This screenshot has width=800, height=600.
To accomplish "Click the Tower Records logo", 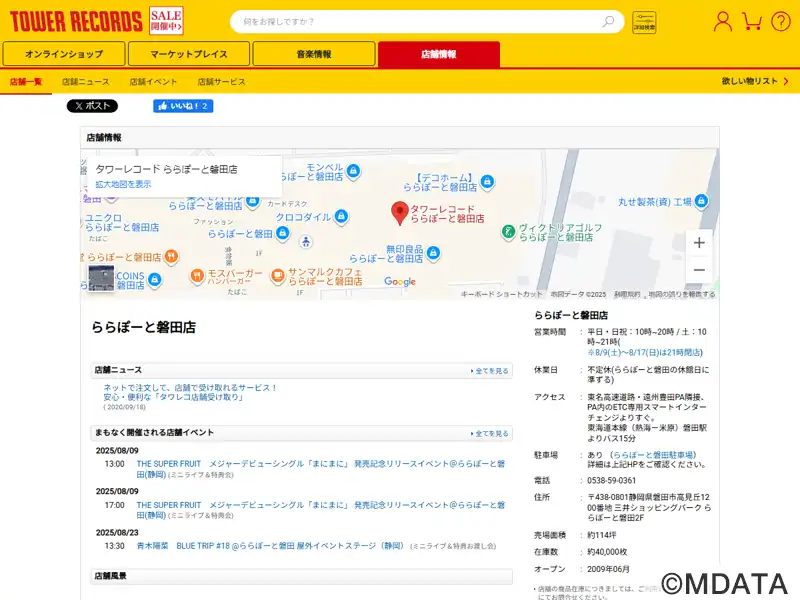I will [76, 21].
